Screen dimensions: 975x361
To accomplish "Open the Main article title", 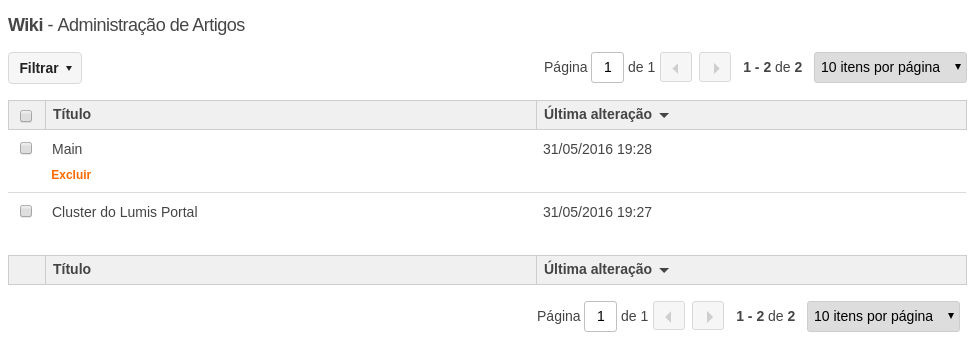I will coord(67,149).
